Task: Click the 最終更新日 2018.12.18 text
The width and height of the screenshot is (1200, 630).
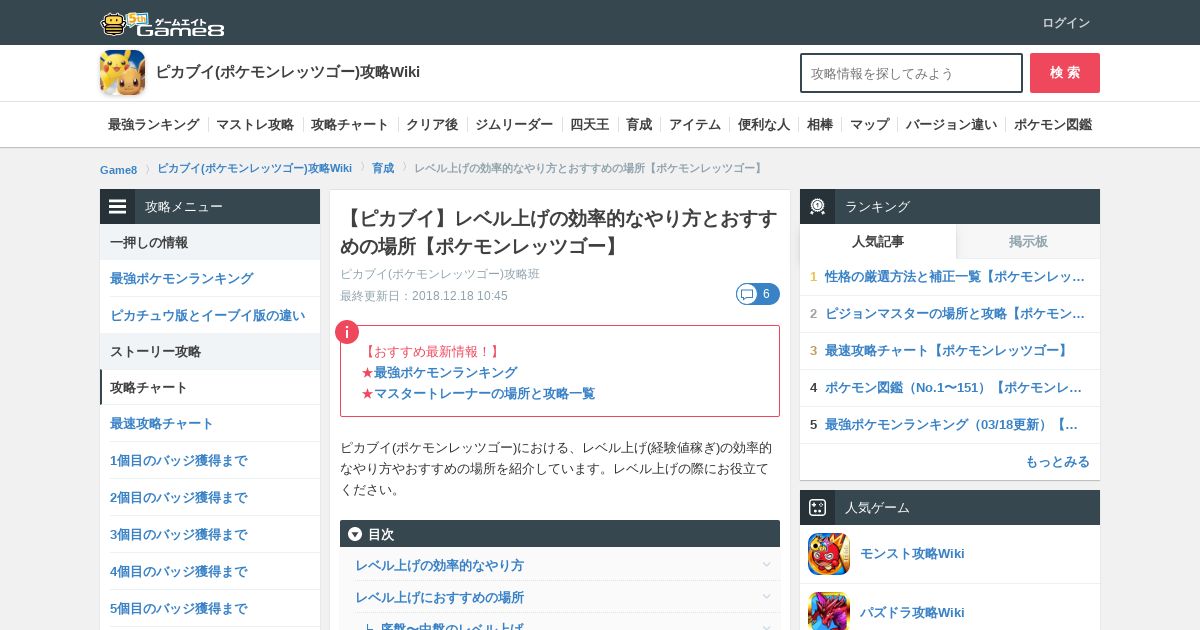Action: pyautogui.click(x=424, y=296)
